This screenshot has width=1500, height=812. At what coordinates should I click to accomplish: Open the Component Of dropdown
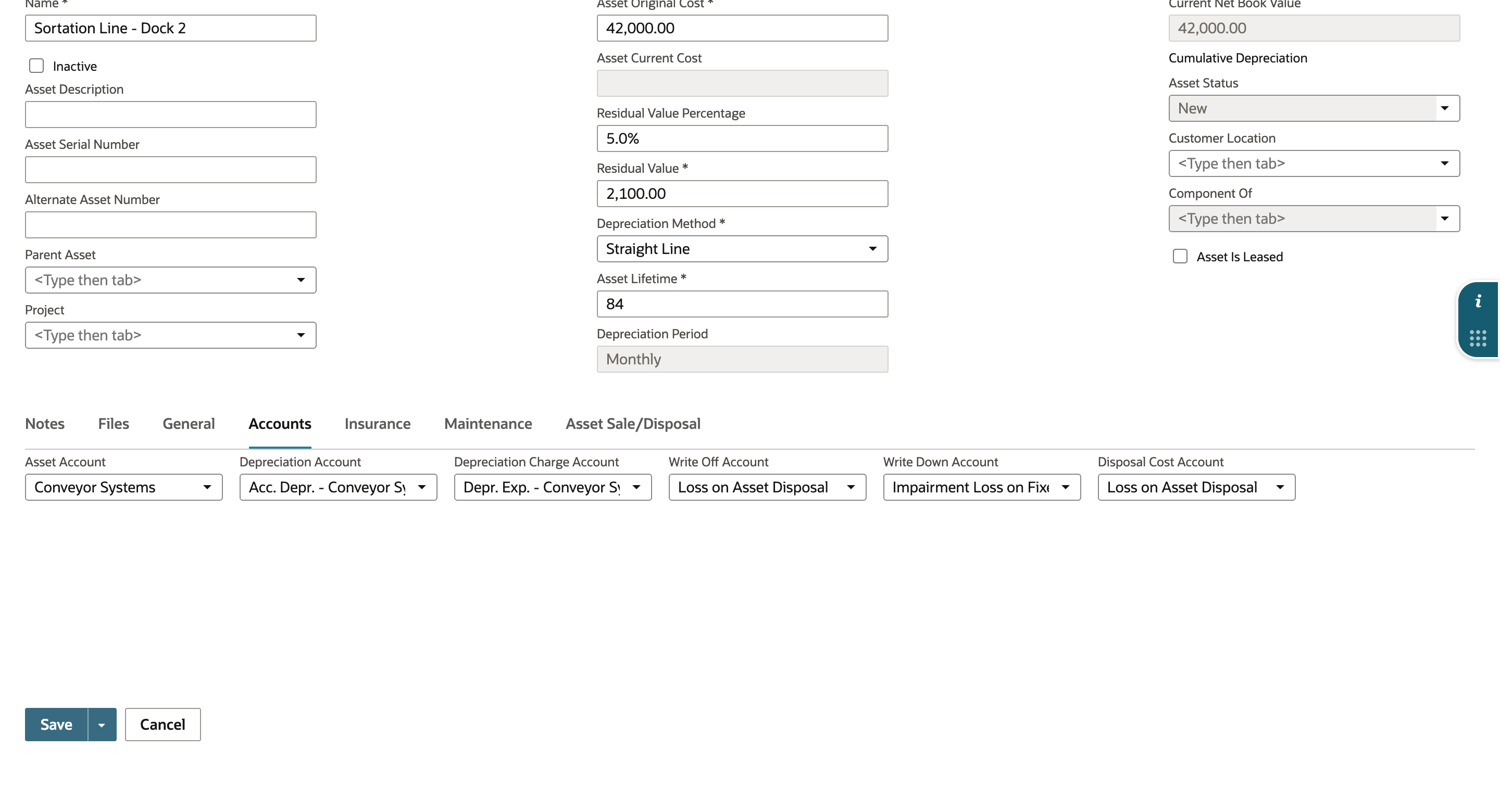pyautogui.click(x=1444, y=219)
